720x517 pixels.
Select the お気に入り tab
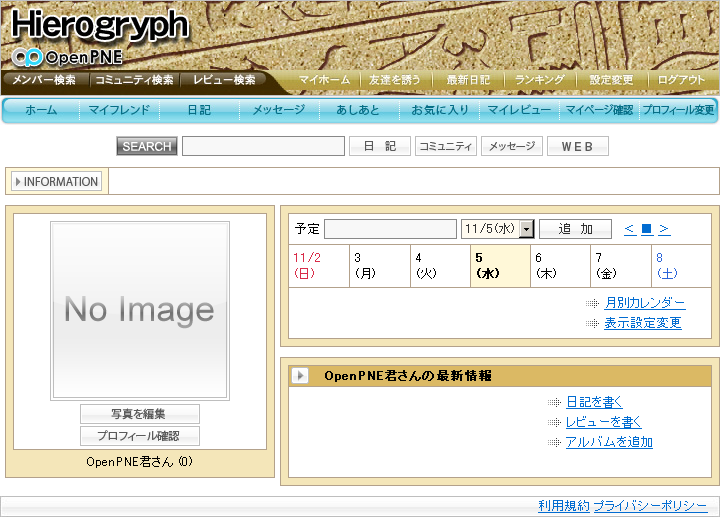(439, 110)
